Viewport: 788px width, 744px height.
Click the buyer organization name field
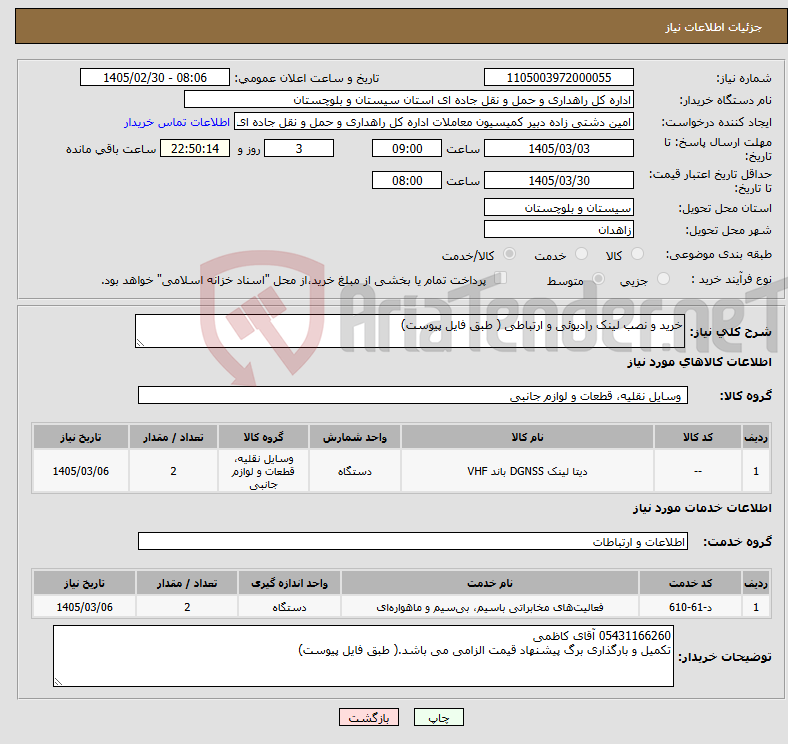[x=409, y=100]
